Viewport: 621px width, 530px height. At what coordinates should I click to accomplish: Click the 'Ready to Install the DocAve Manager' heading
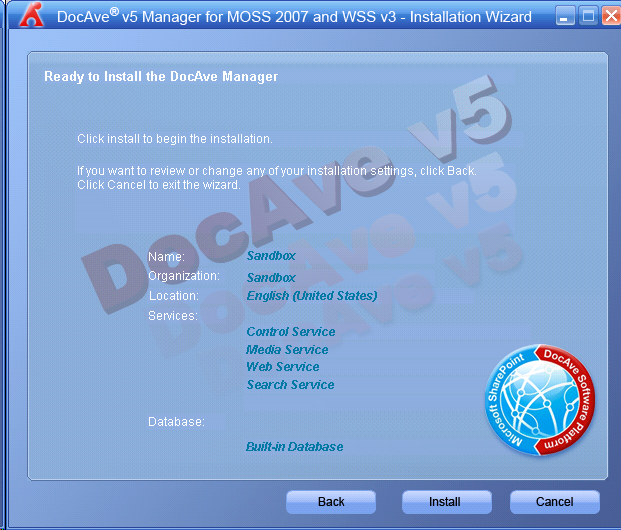tap(161, 76)
